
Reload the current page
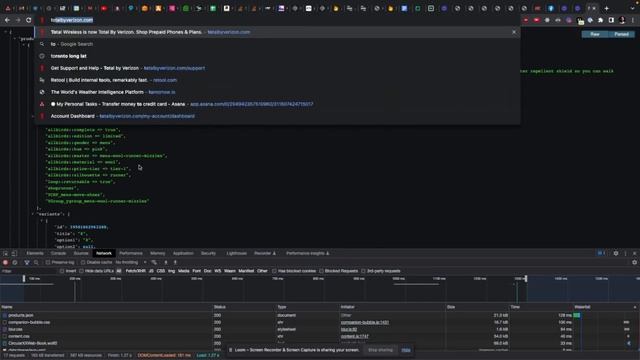coord(29,20)
